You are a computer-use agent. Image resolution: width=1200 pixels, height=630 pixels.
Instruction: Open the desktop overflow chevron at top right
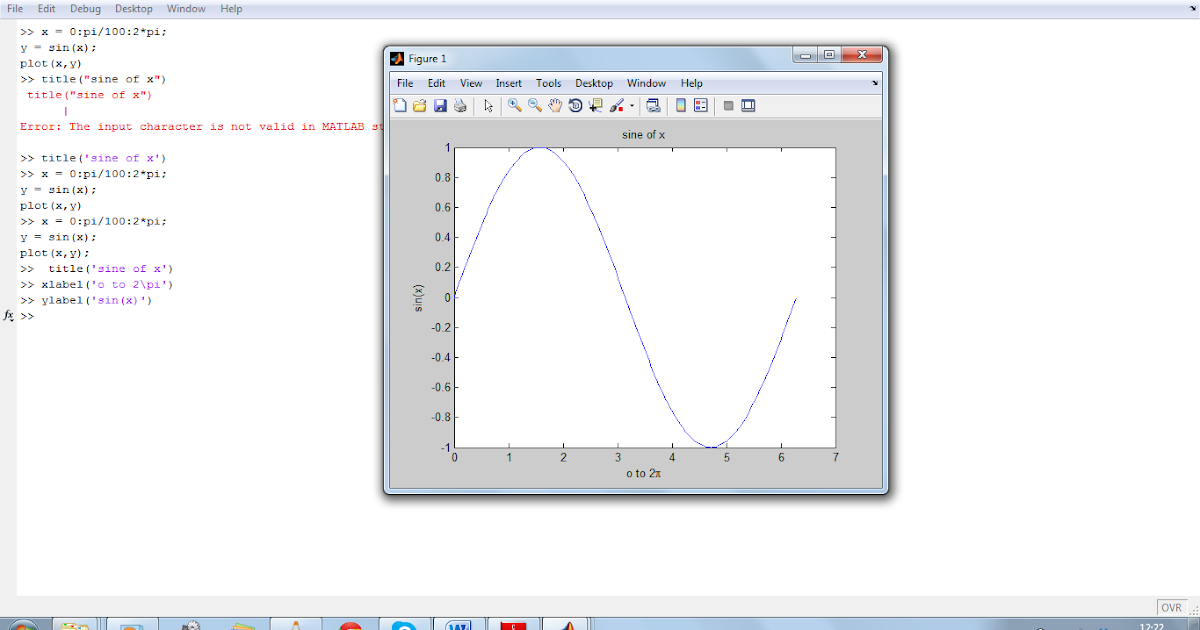(x=1192, y=8)
